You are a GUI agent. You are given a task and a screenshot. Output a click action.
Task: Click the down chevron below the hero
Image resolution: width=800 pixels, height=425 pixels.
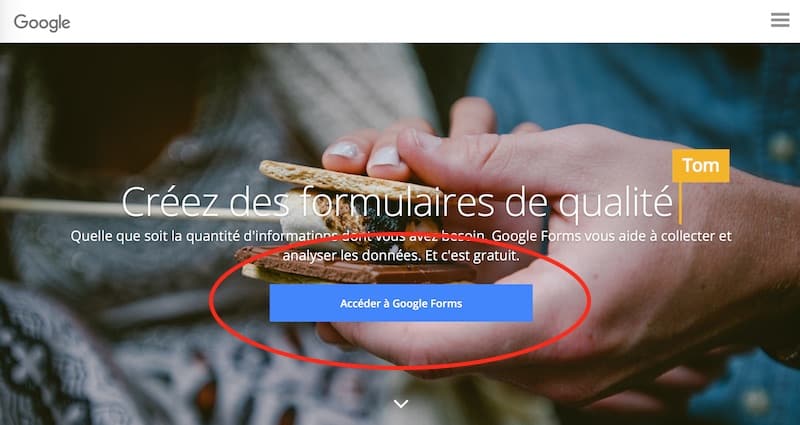point(401,404)
